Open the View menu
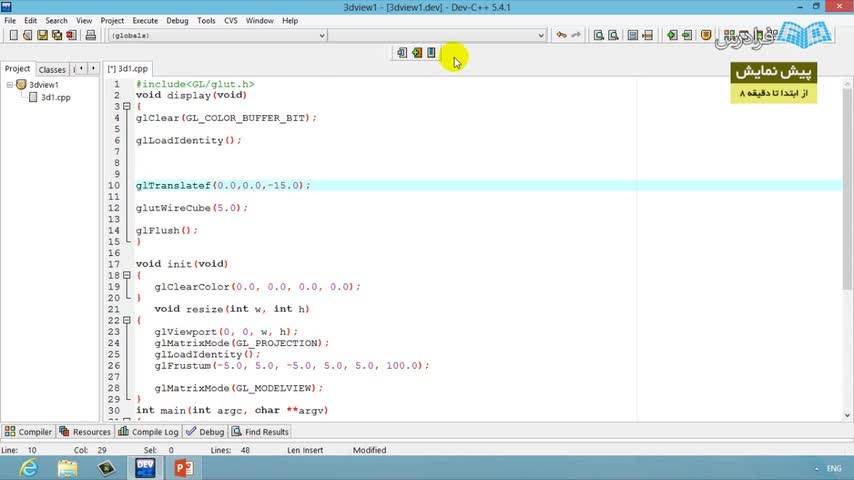Viewport: 854px width, 480px height. coord(84,21)
